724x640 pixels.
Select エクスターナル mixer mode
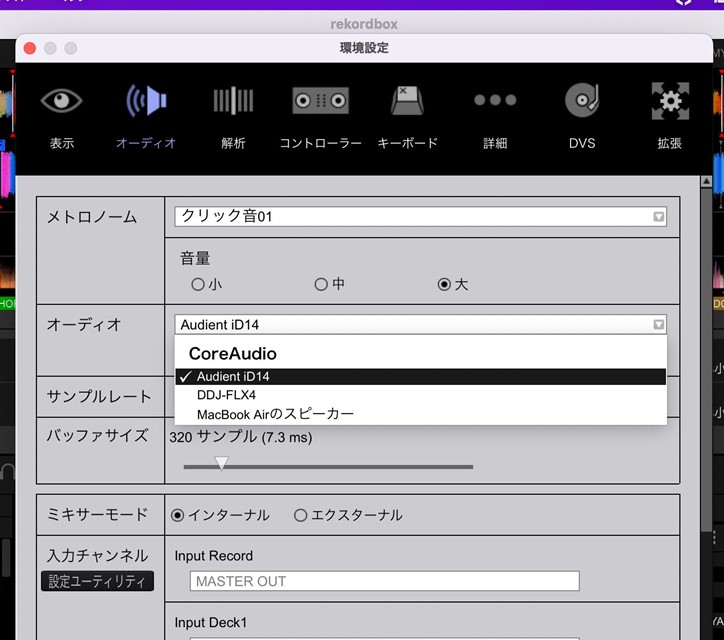click(301, 515)
